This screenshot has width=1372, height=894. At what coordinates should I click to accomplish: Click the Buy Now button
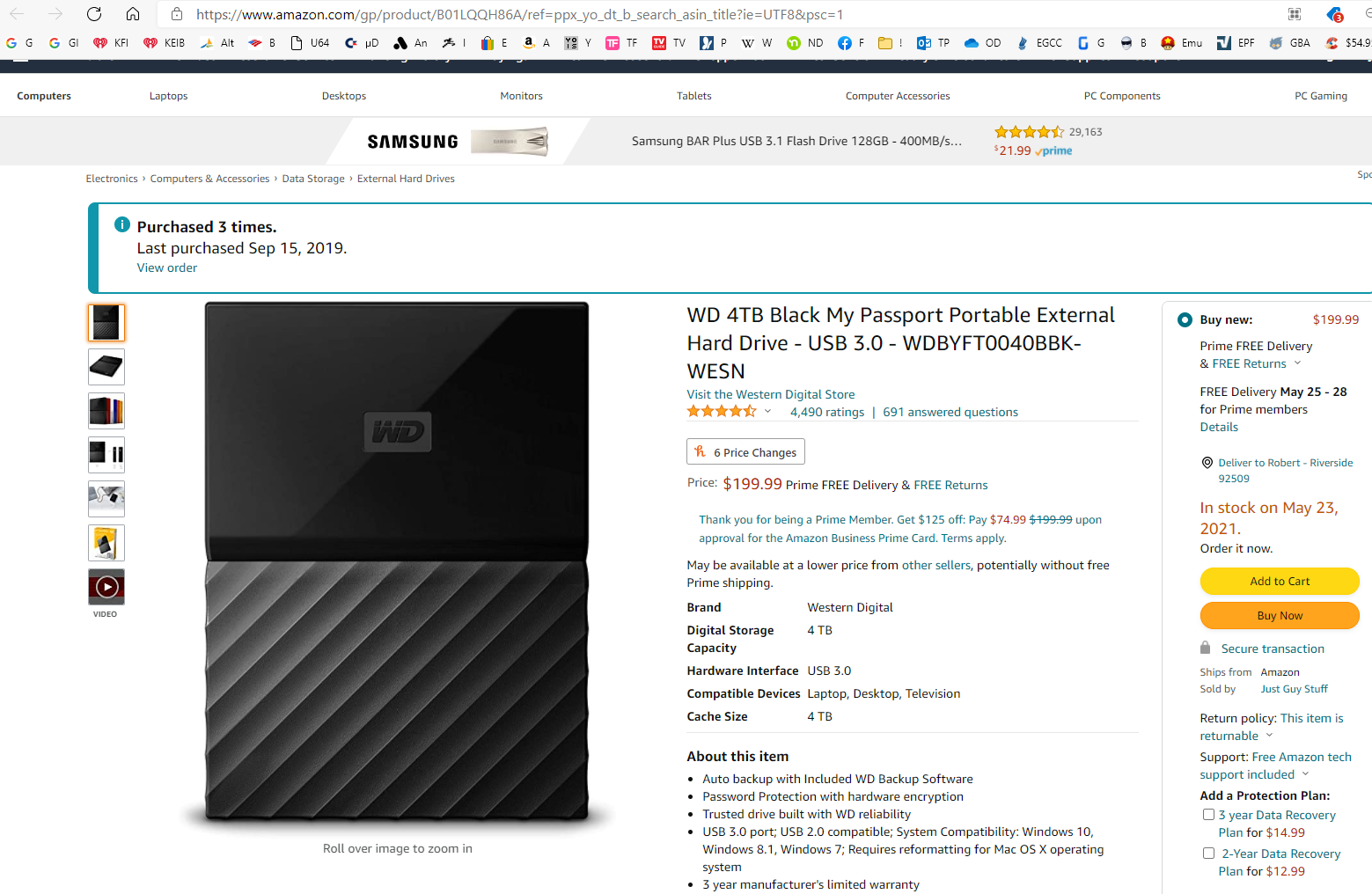point(1280,615)
